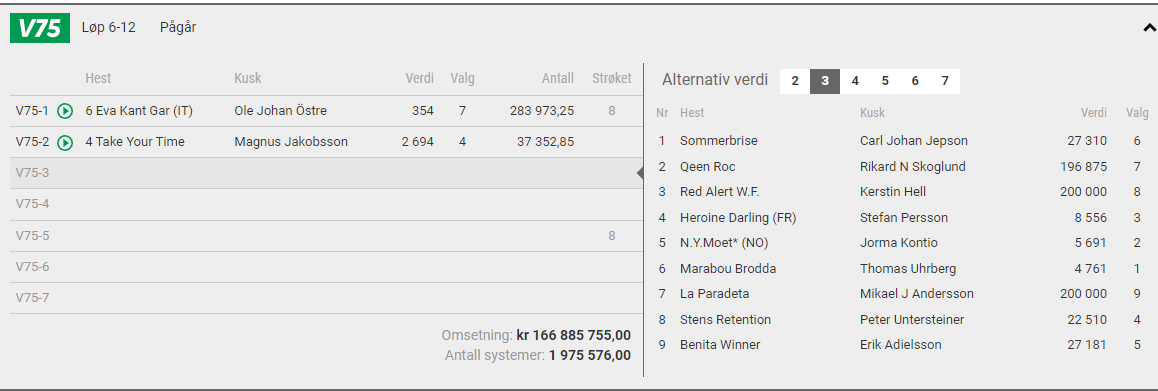Click the Strøket column header

coord(611,78)
